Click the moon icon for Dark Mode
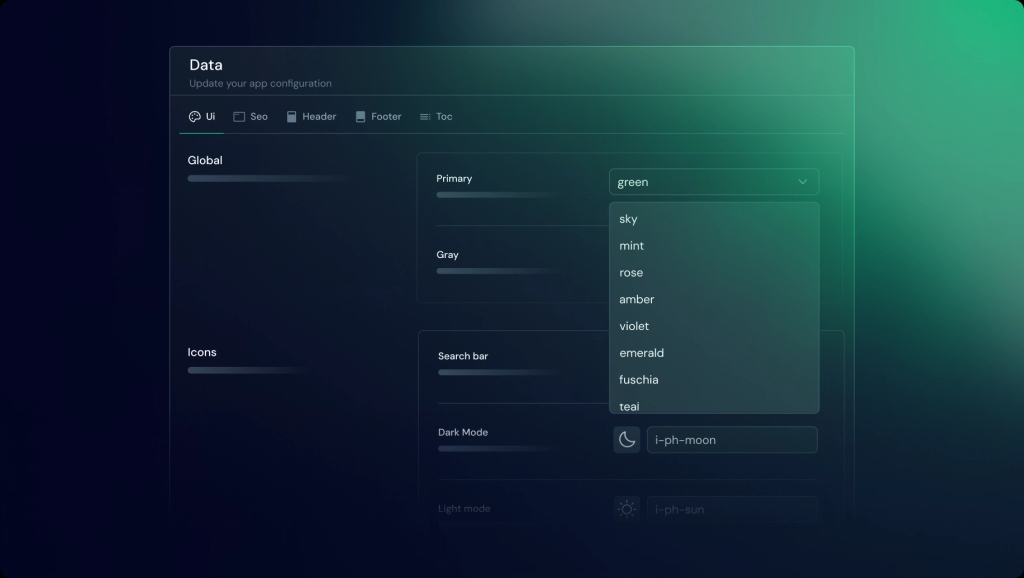The image size is (1024, 578). pos(627,440)
